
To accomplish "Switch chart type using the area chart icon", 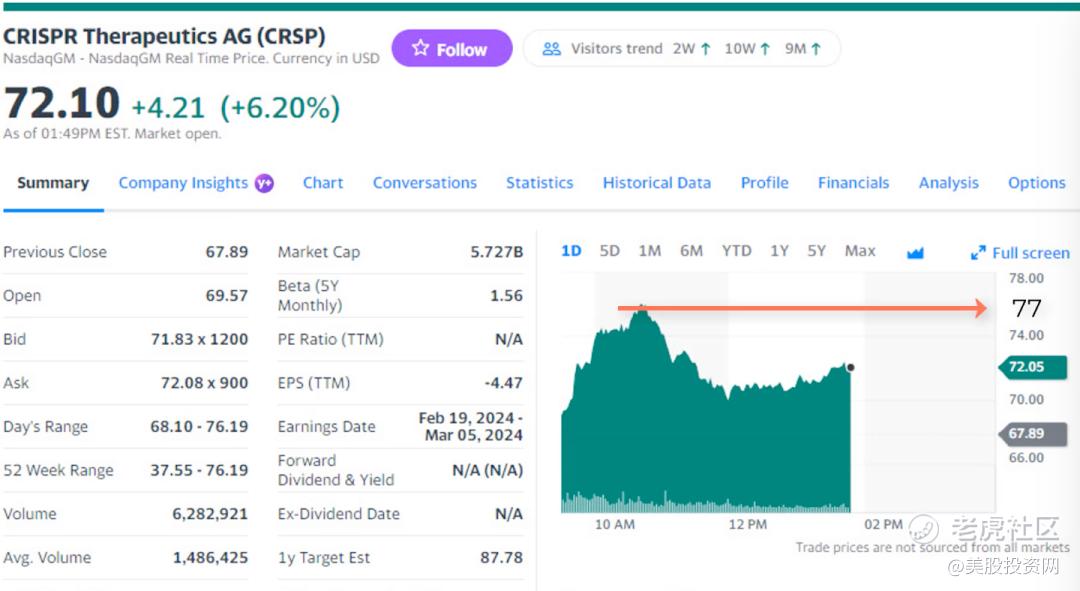I will (x=915, y=252).
